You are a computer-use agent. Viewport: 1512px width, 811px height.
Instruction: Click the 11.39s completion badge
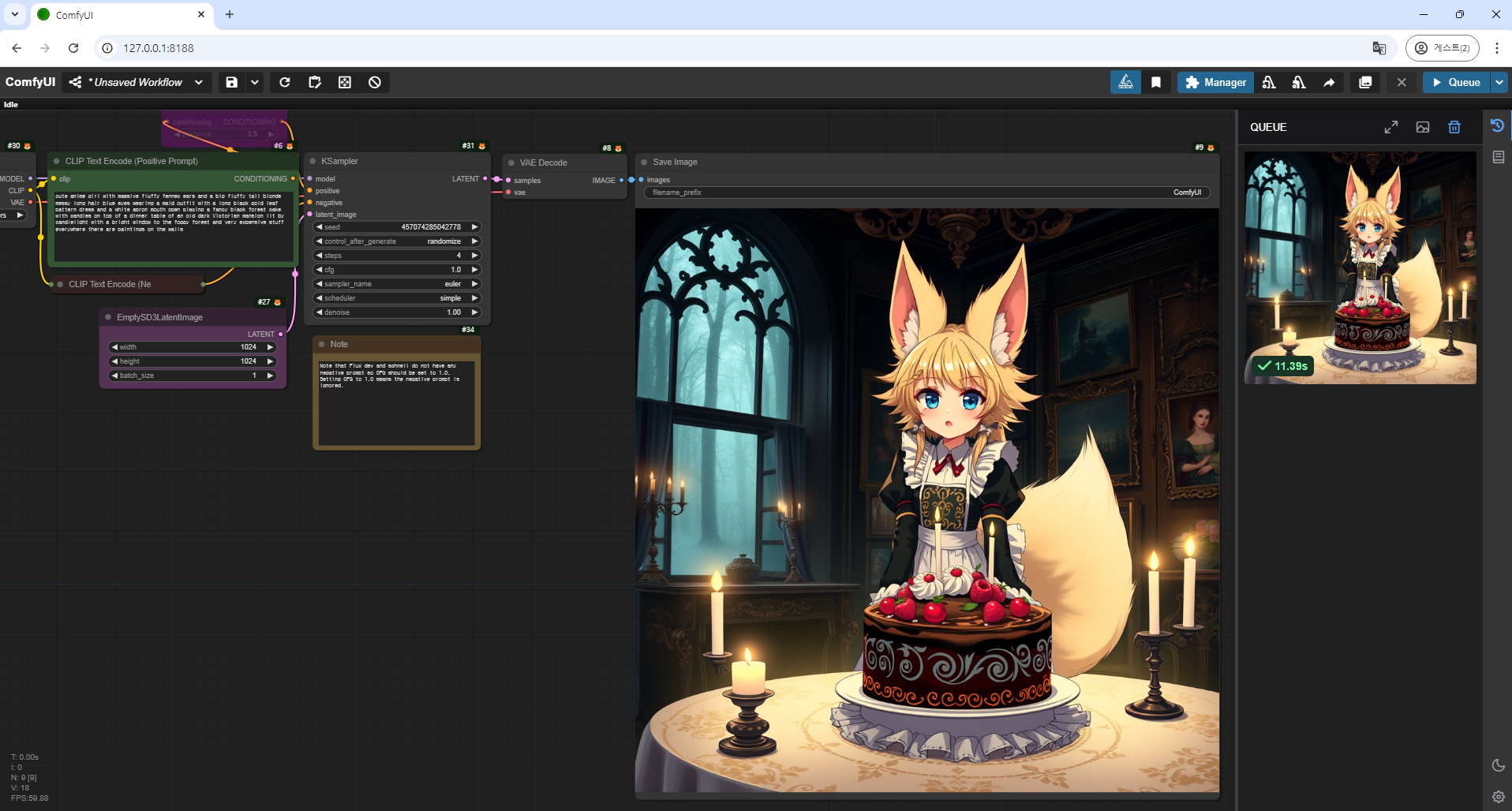click(x=1283, y=366)
